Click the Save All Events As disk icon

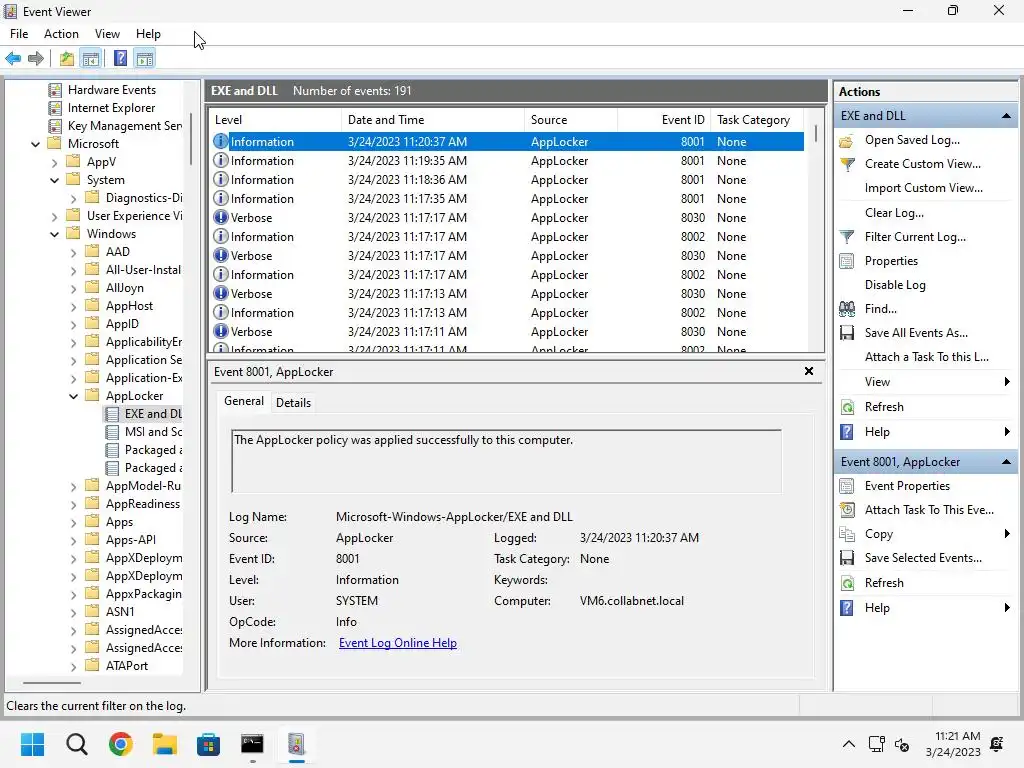(846, 333)
